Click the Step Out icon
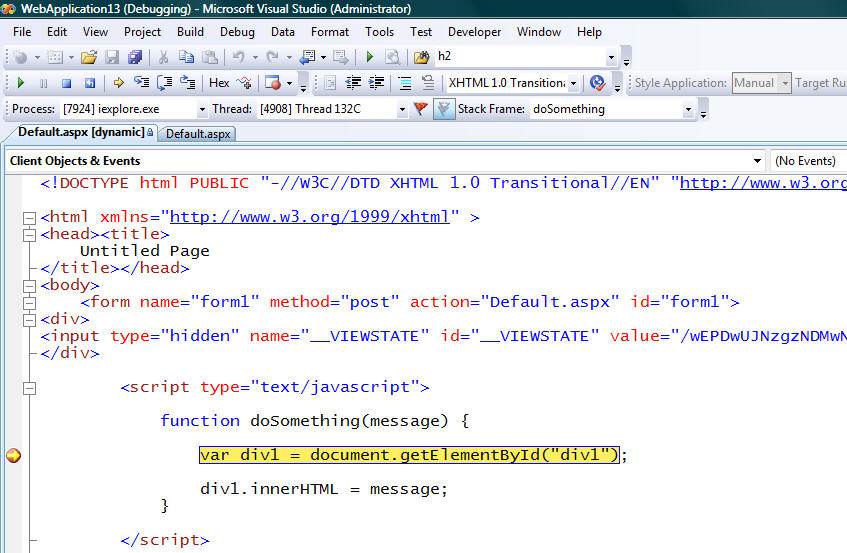This screenshot has height=553, width=847. 187,83
